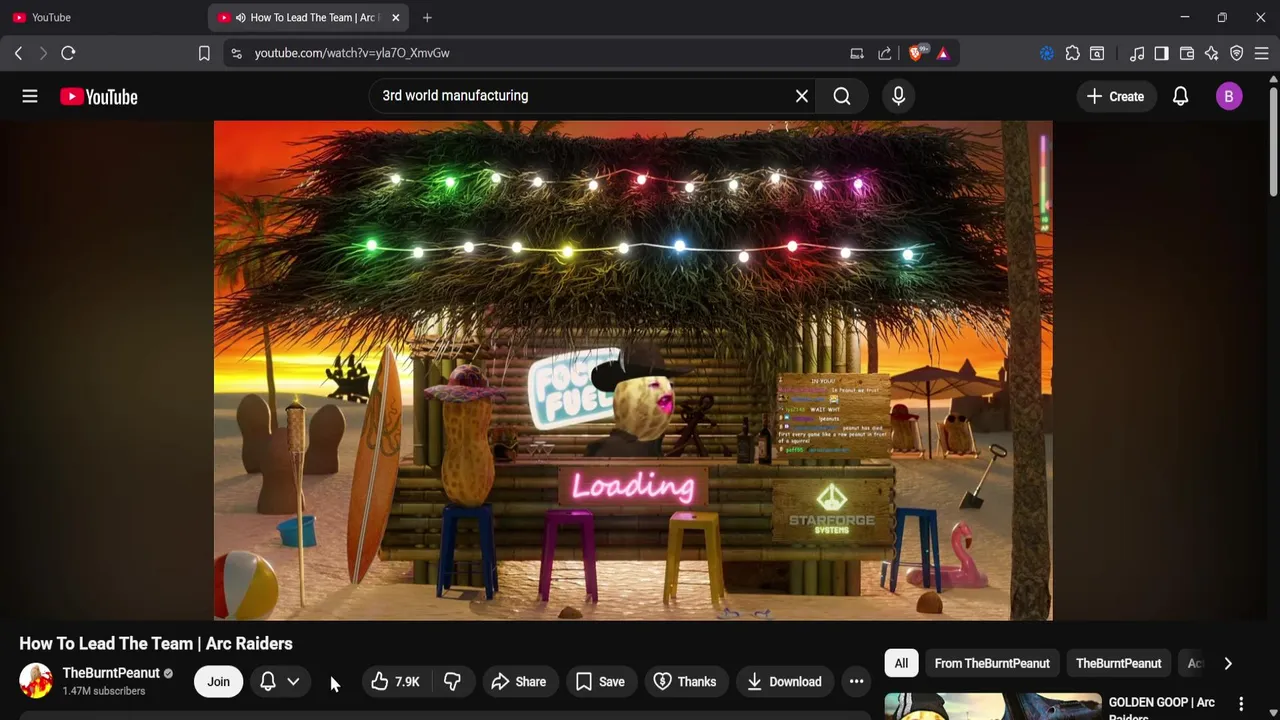Viewport: 1280px width, 720px height.
Task: Join the TheBurntPeanut channel membership
Action: click(x=218, y=682)
